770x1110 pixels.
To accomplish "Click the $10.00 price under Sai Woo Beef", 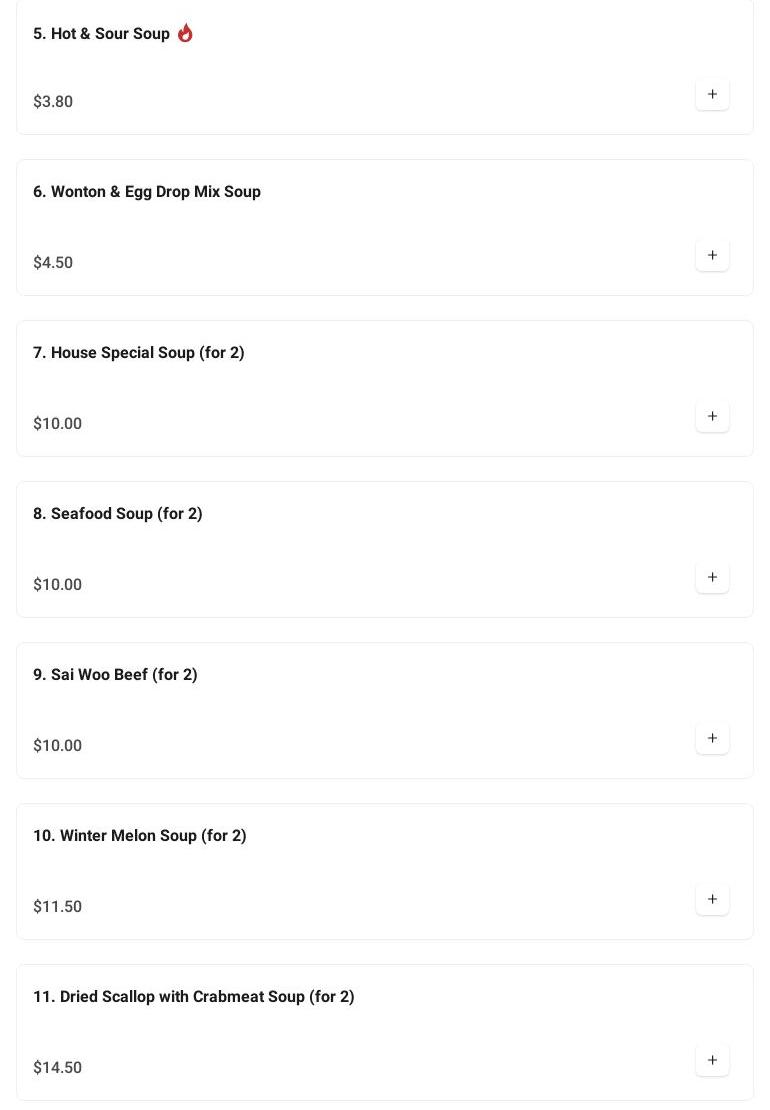I will click(57, 746).
